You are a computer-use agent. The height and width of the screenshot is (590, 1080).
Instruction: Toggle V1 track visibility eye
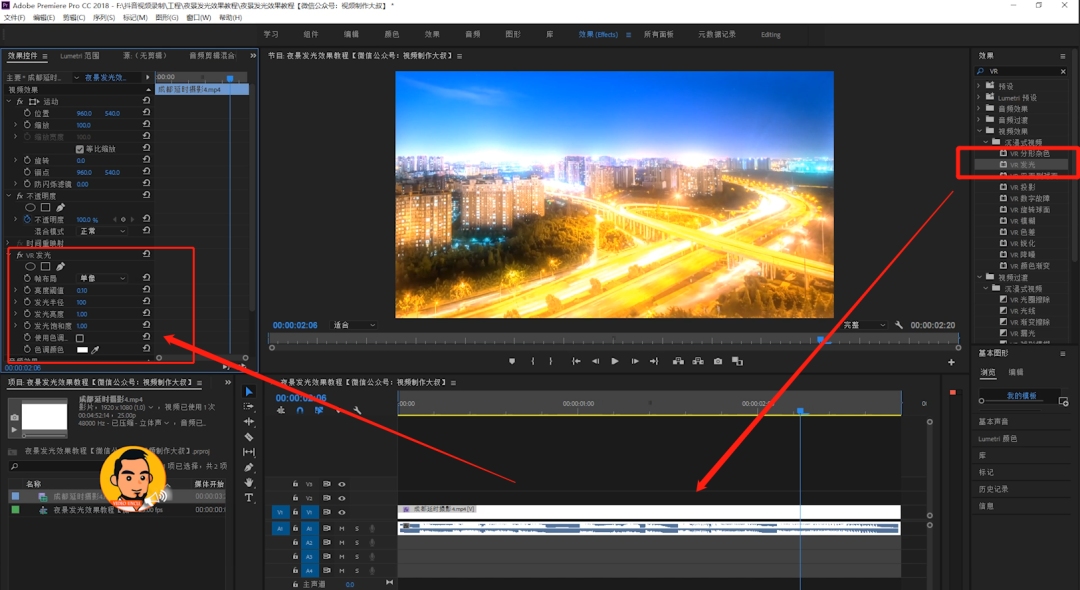(342, 512)
